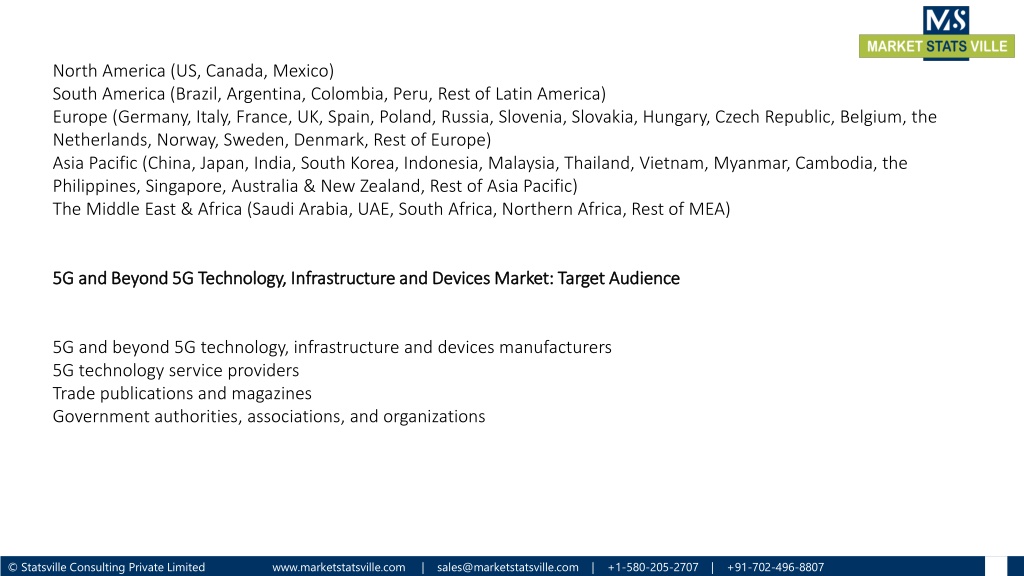Click the +1-580-205-2707 phone number

pos(652,567)
